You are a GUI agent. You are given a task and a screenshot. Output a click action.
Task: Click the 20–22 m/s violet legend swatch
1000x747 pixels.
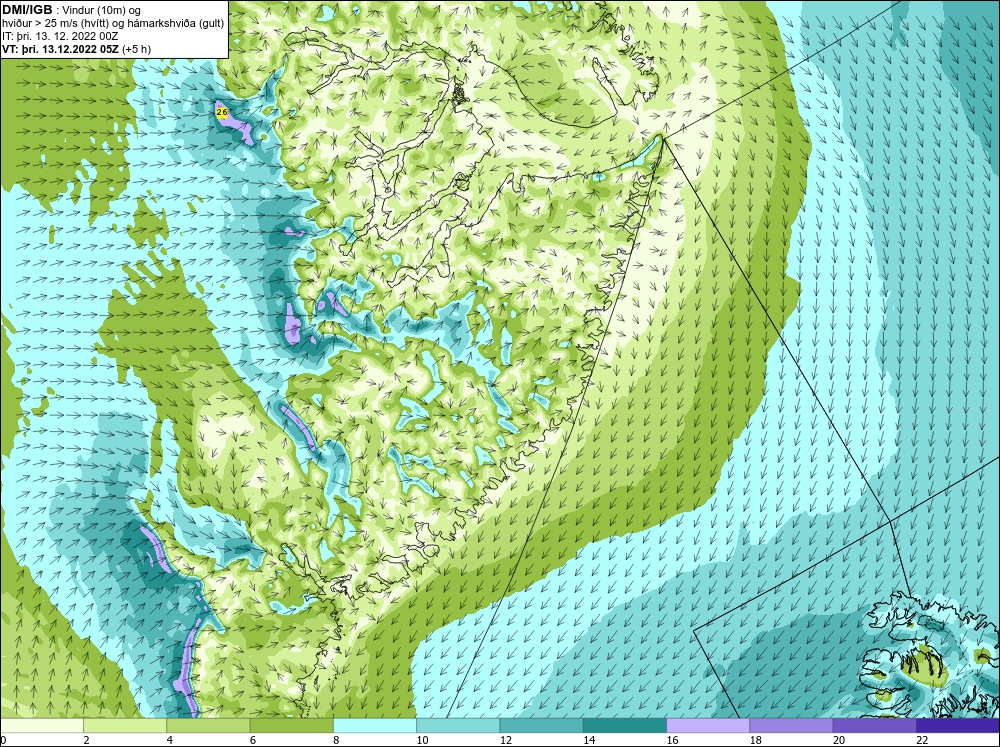click(874, 725)
